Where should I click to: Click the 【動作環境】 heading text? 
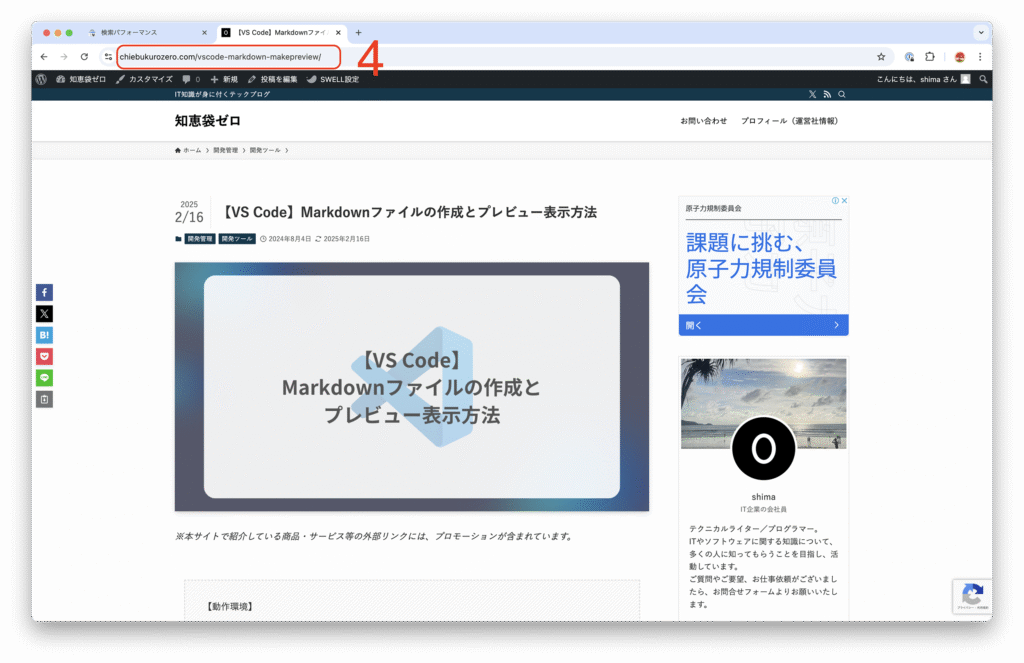(x=230, y=606)
